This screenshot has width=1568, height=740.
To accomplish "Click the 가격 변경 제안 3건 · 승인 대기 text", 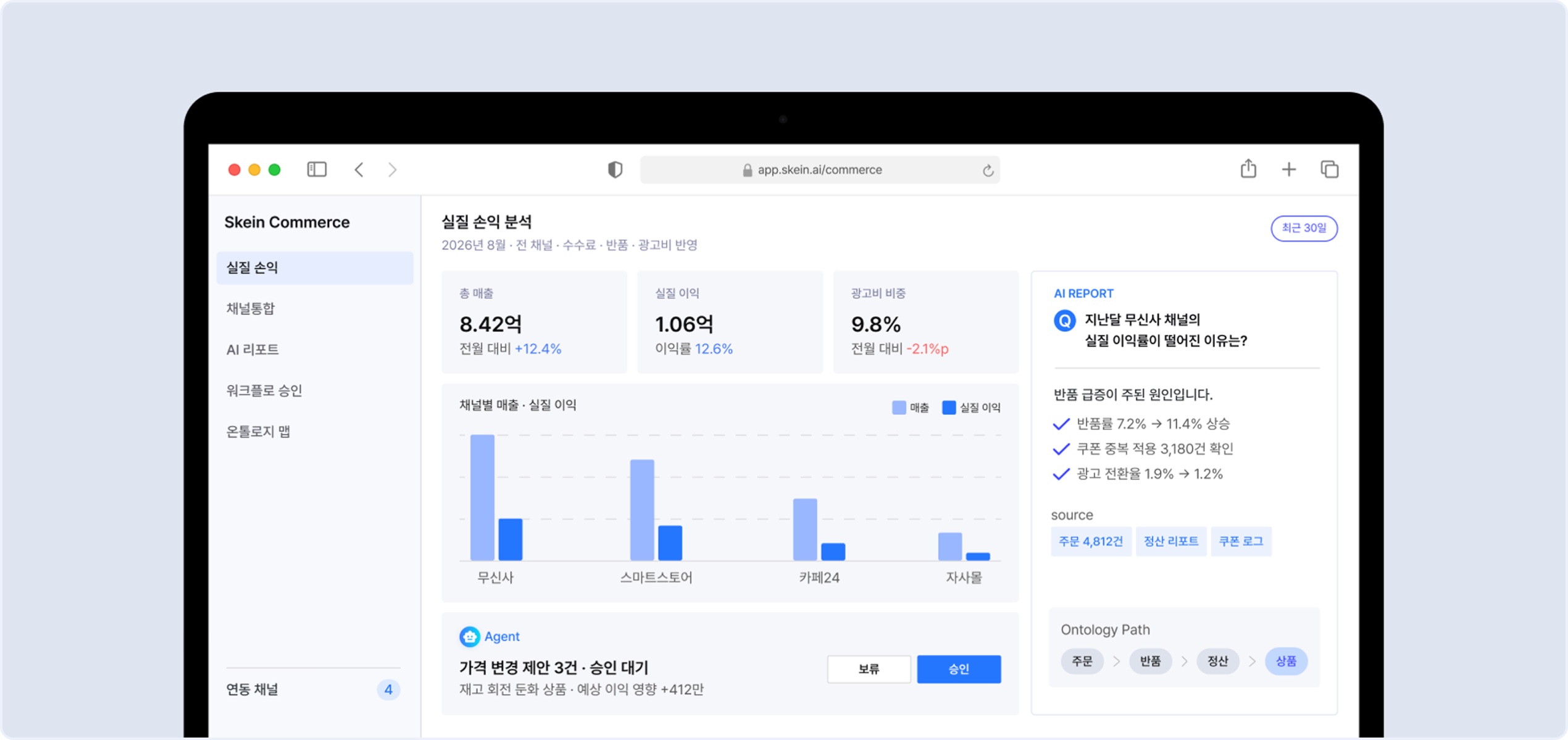I will click(x=554, y=668).
